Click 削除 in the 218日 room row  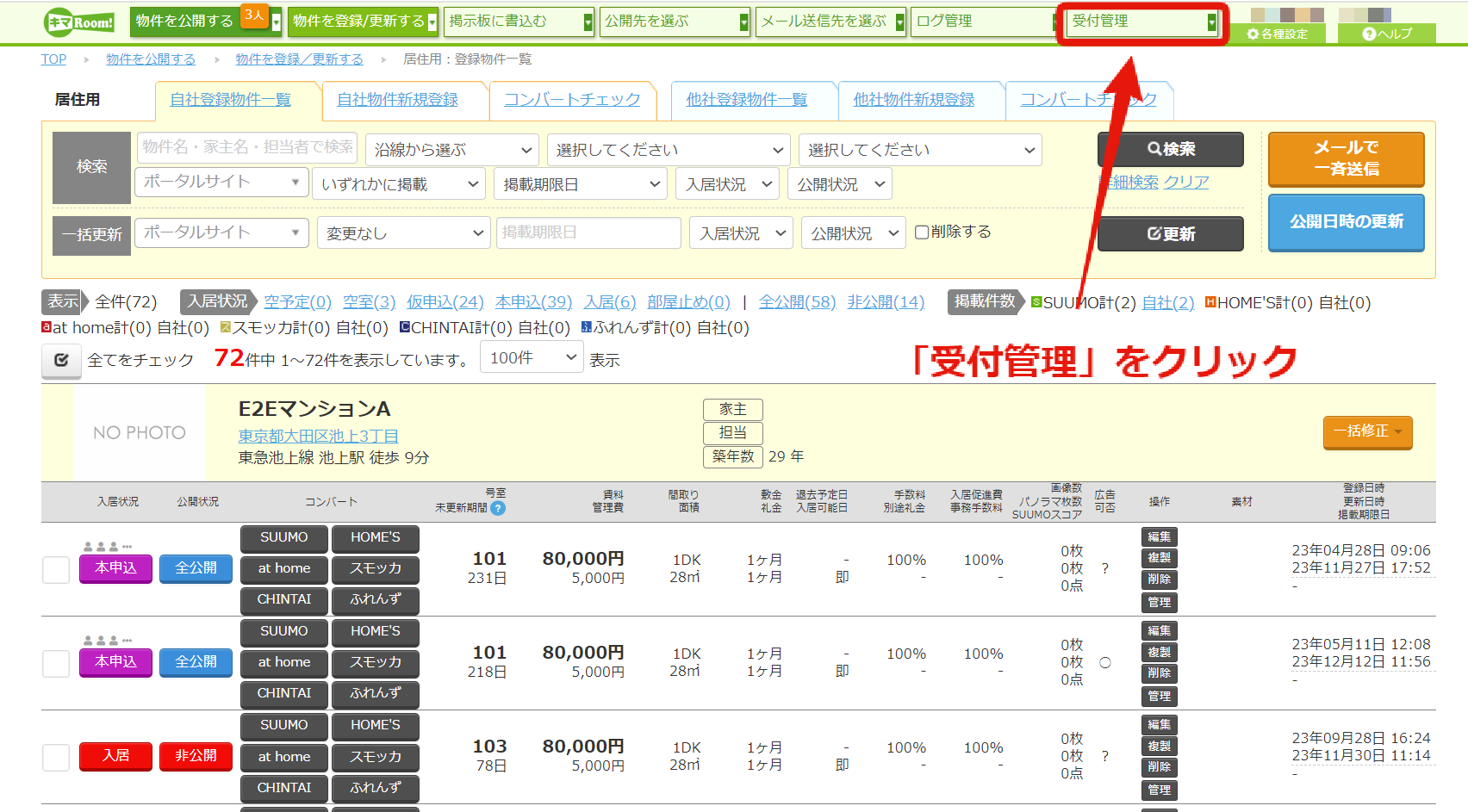click(x=1159, y=673)
